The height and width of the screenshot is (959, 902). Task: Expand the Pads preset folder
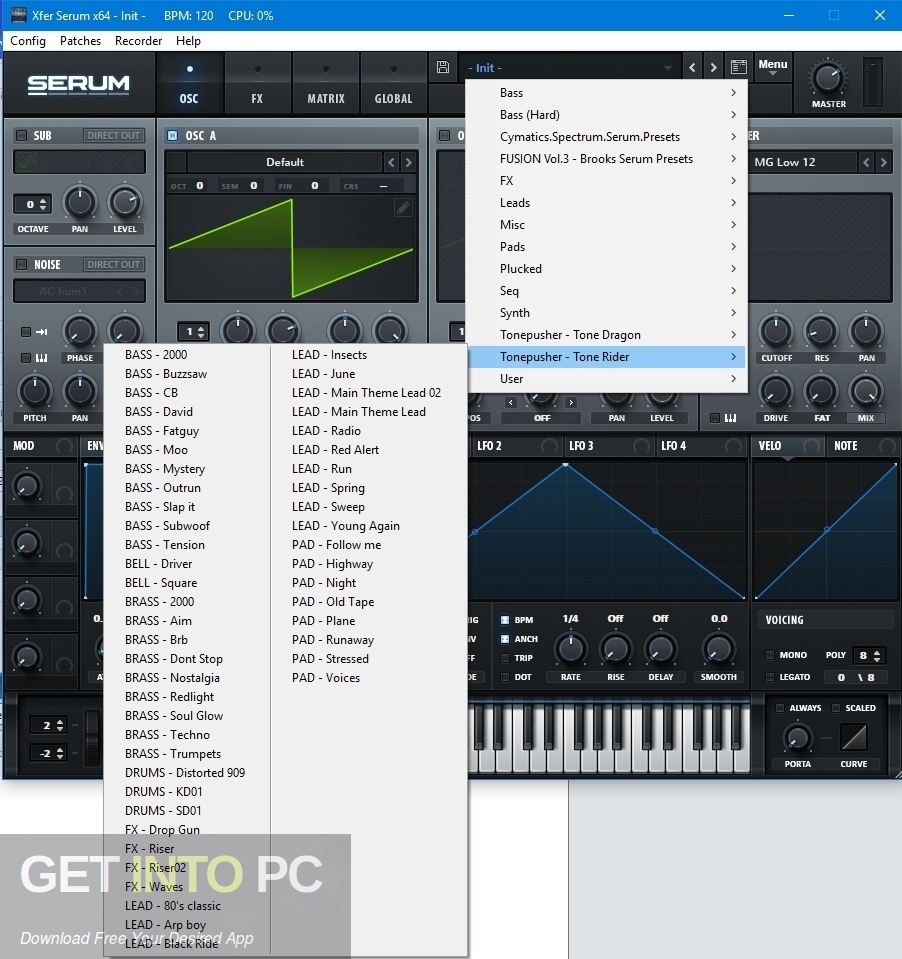click(x=607, y=246)
